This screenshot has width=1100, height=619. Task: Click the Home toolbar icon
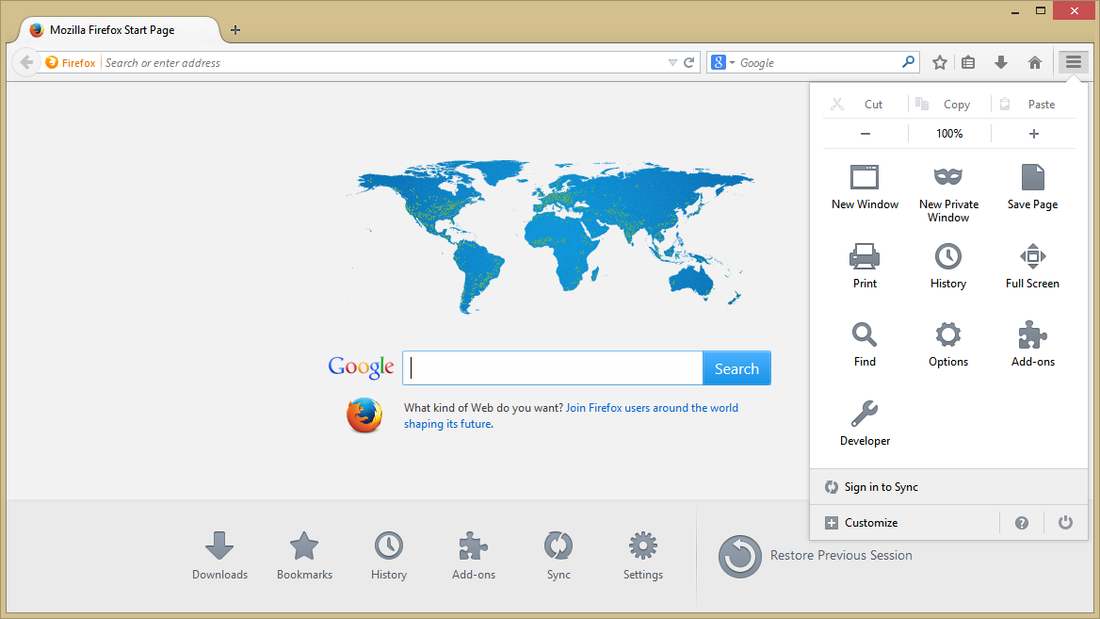coord(1035,62)
